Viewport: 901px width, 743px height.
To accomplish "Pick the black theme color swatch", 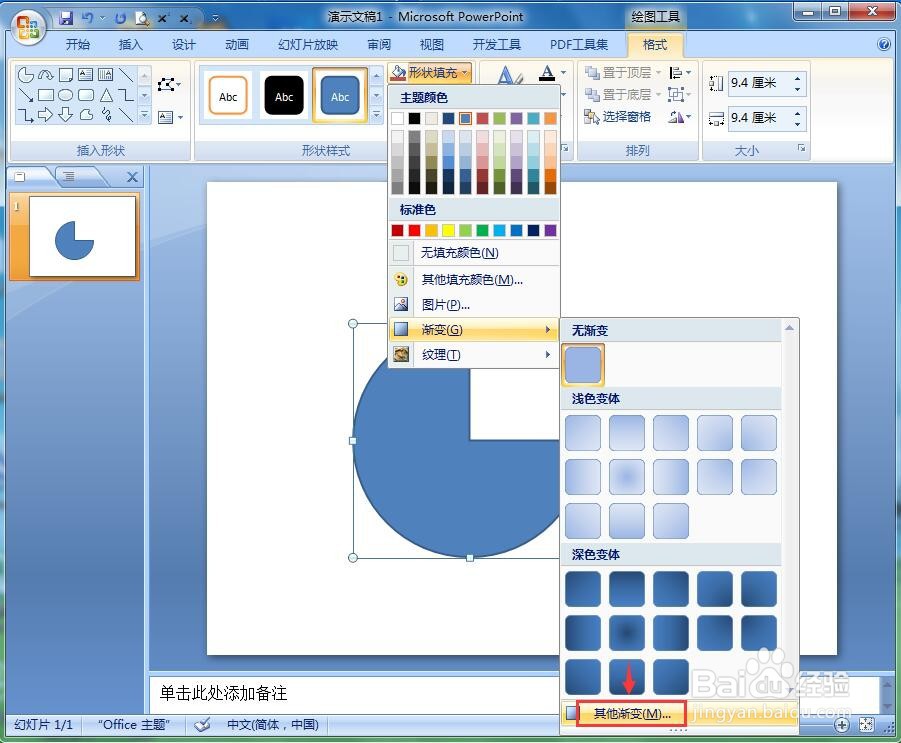I will pos(414,118).
